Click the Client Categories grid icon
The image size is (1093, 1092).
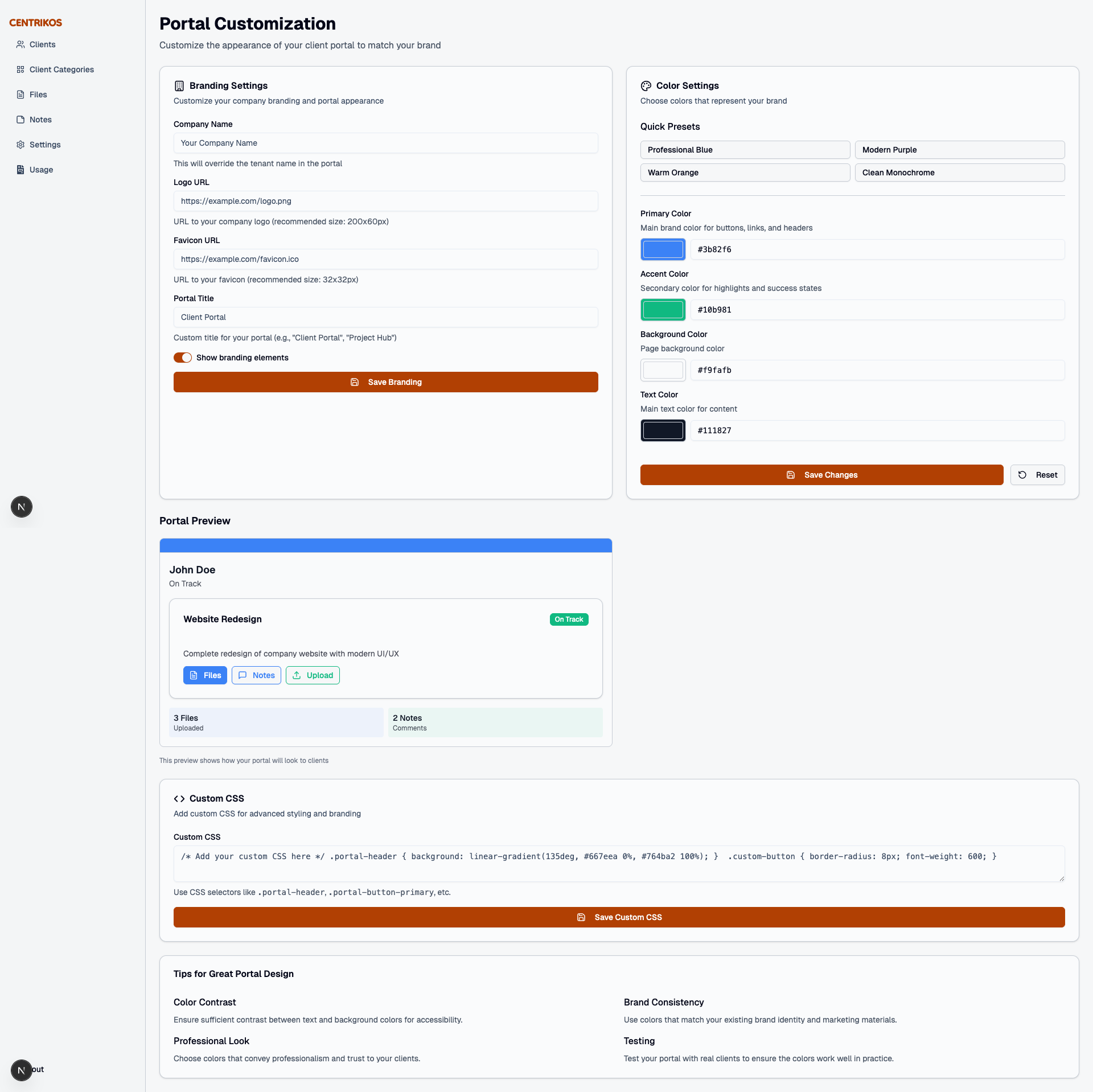(20, 69)
